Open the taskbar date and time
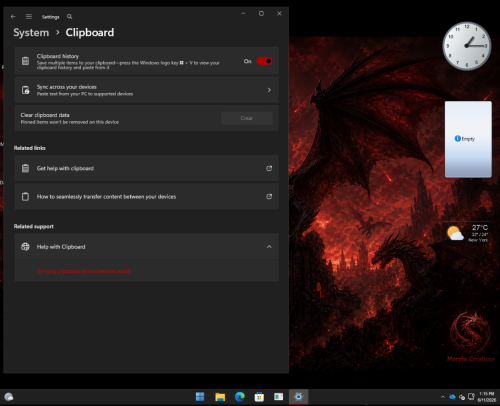 (487, 397)
